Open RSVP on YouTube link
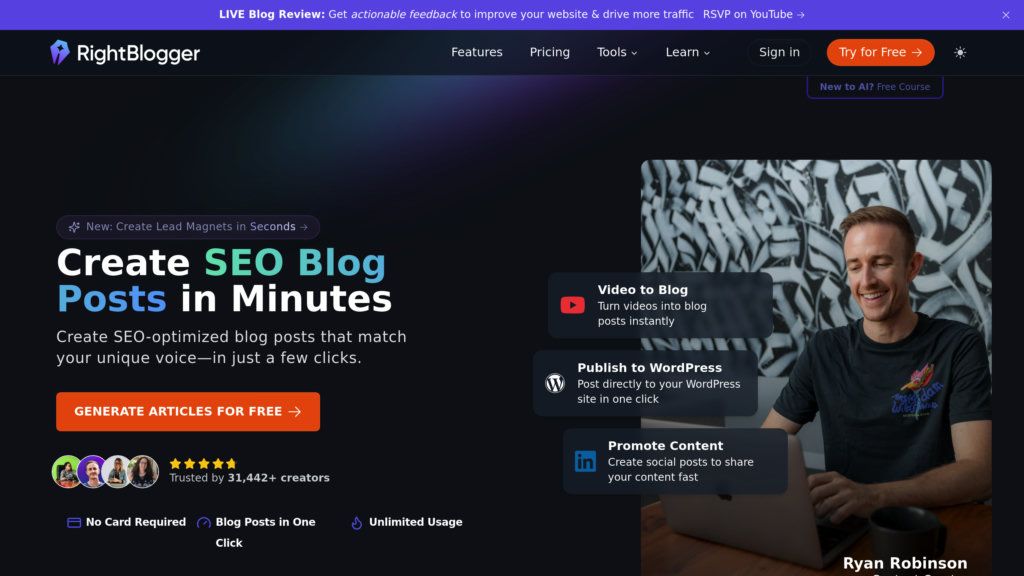This screenshot has width=1024, height=576. click(754, 14)
